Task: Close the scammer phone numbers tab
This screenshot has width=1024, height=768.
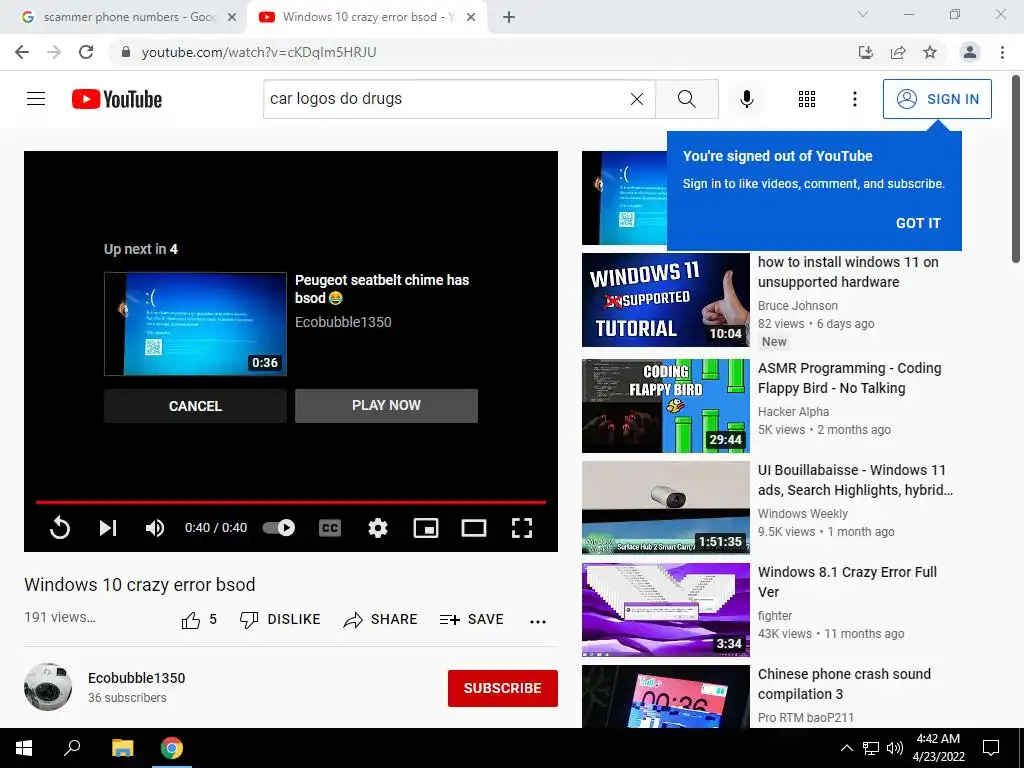Action: (232, 18)
